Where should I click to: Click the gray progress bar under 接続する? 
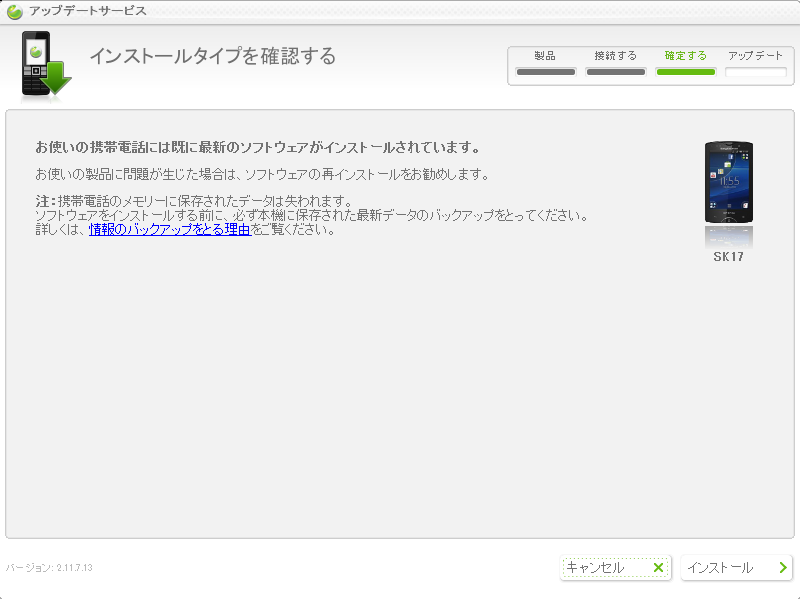tap(615, 72)
